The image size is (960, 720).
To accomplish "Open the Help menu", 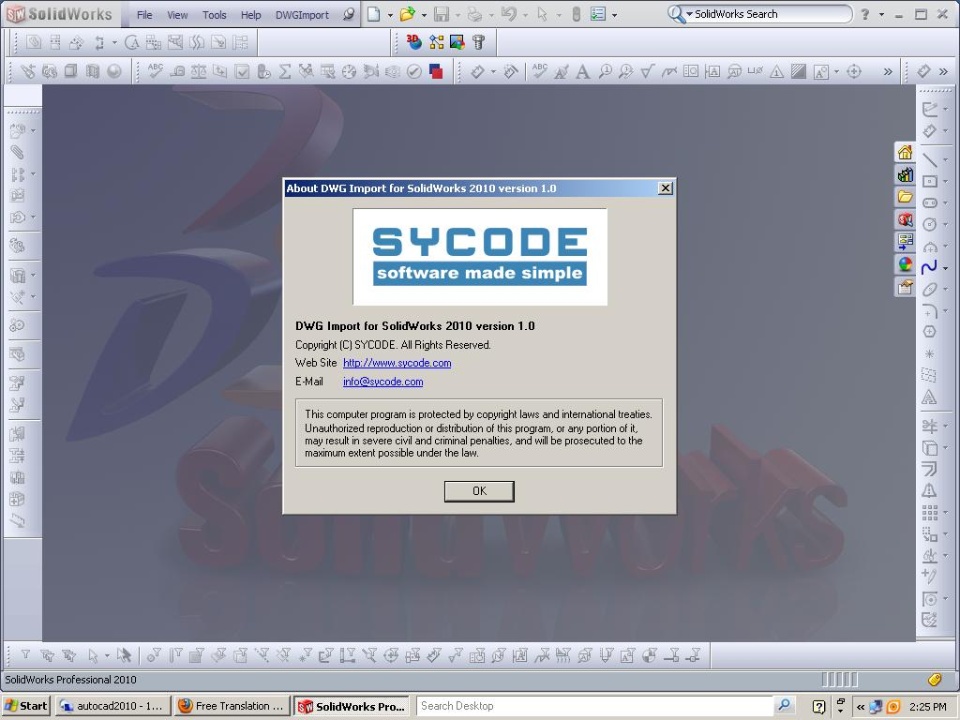I will pos(250,15).
